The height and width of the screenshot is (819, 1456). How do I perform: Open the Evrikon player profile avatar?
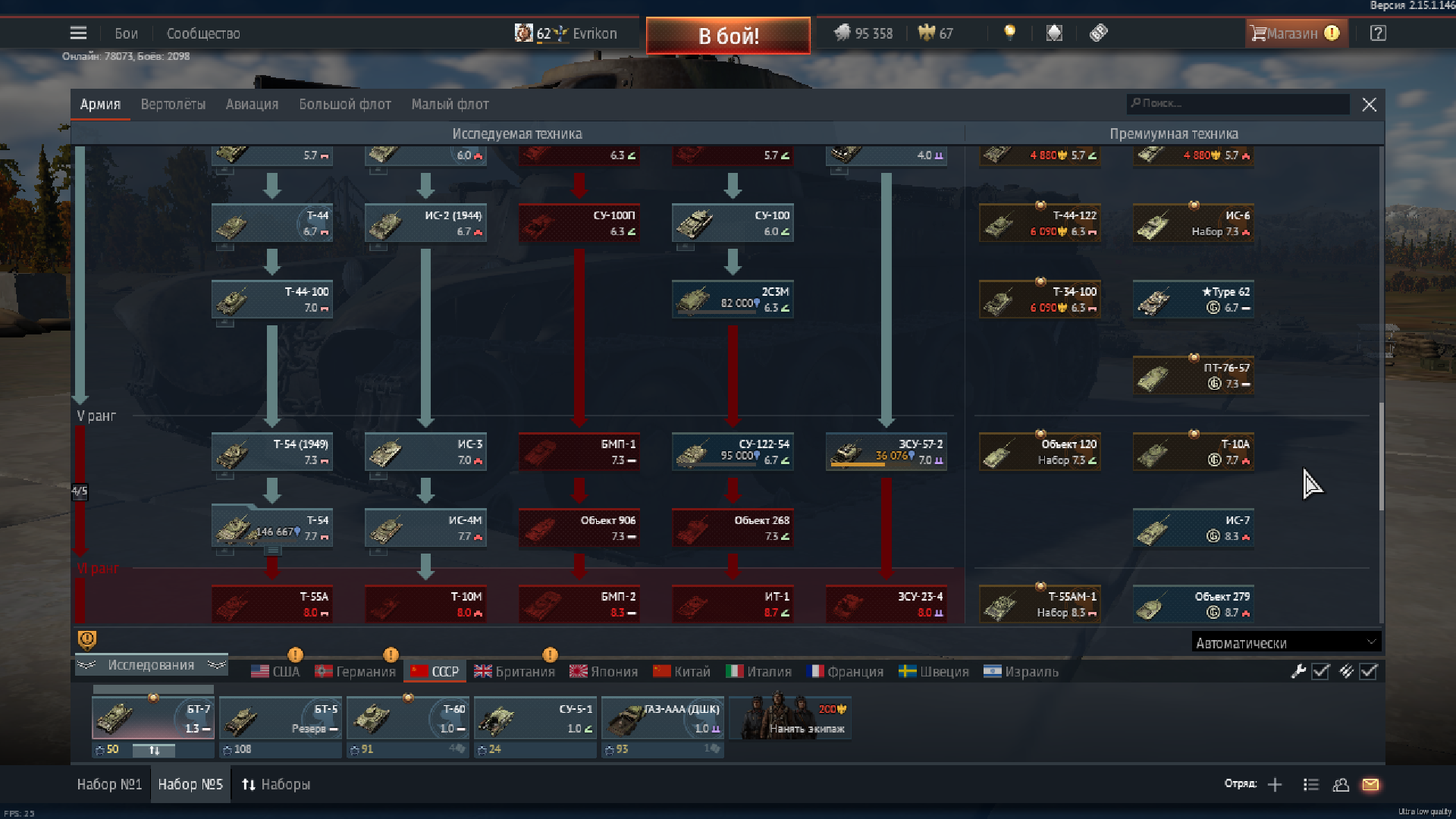523,33
